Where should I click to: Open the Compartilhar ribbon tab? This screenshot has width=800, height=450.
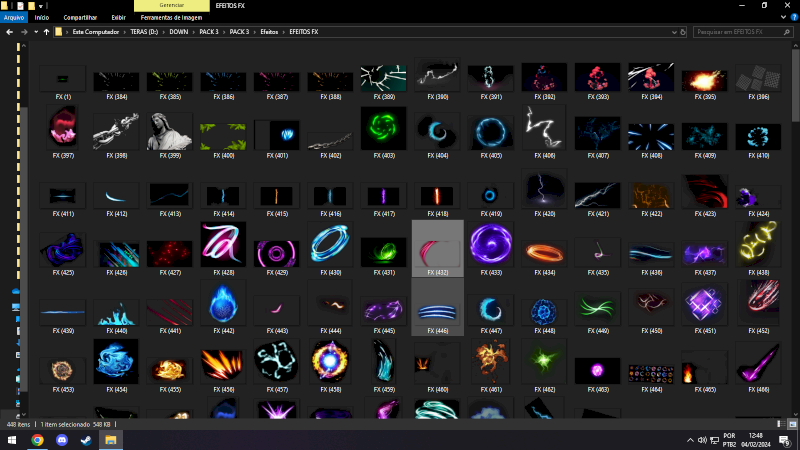80,17
